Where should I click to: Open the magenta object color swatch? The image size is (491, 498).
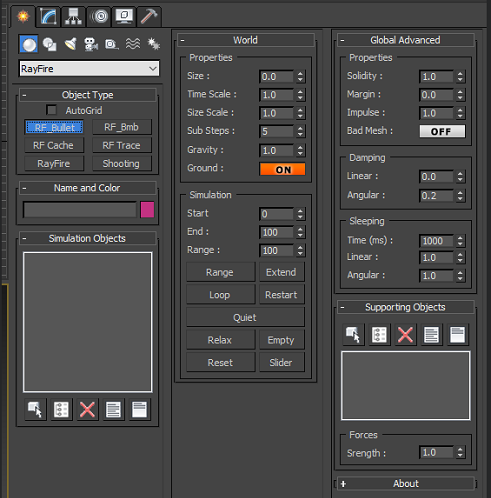click(147, 210)
